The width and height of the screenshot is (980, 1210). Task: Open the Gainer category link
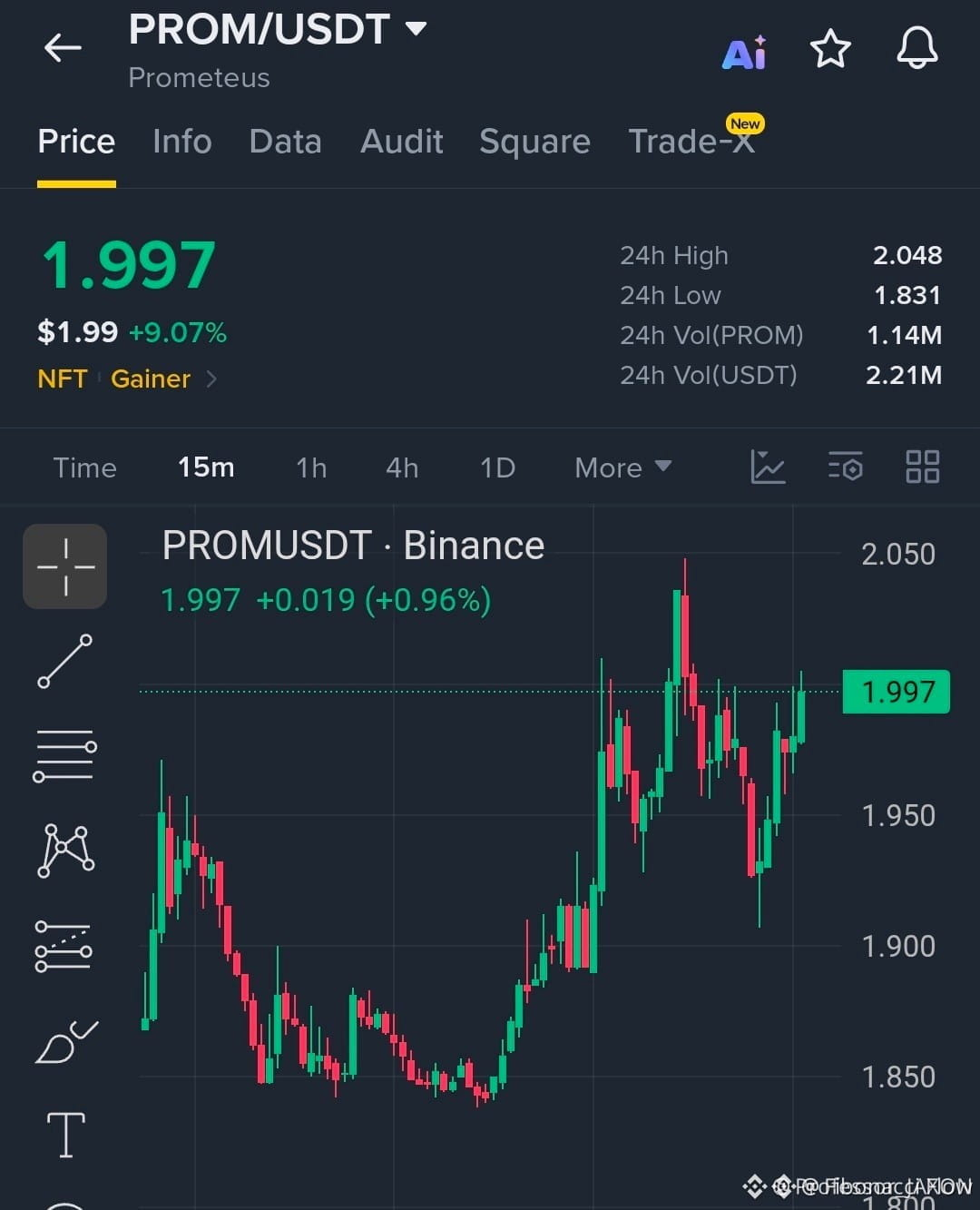(x=151, y=379)
